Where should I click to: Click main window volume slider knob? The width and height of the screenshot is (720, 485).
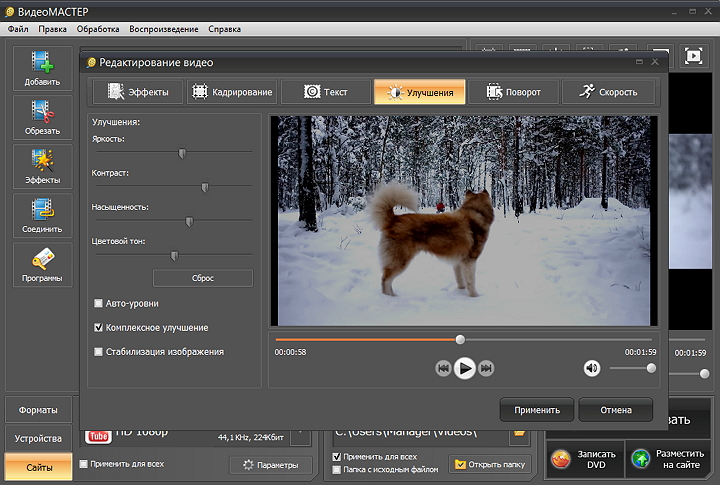[x=704, y=374]
